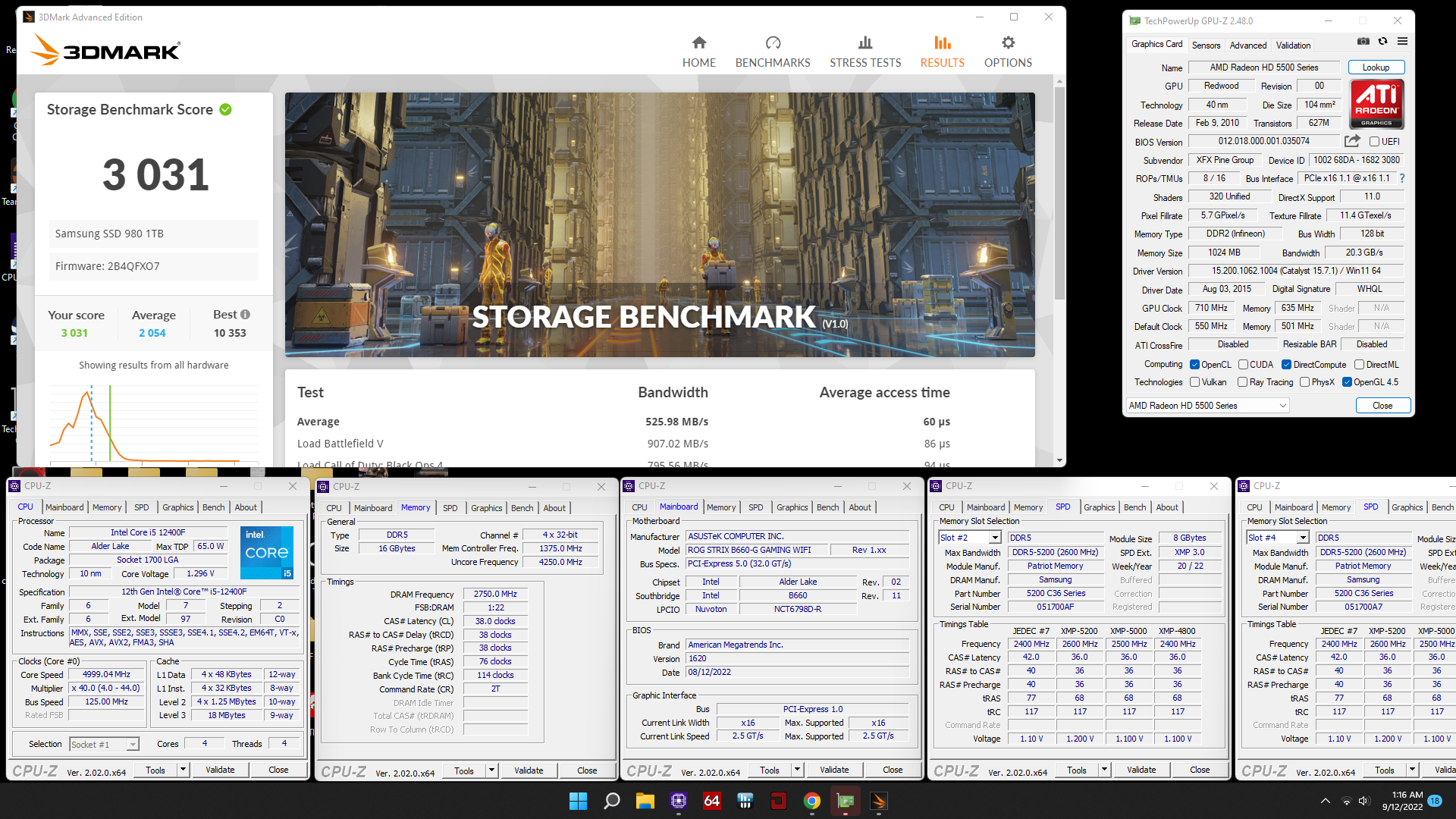The height and width of the screenshot is (819, 1456).
Task: Open Slot #2 memory slot dropdown
Action: (970, 538)
